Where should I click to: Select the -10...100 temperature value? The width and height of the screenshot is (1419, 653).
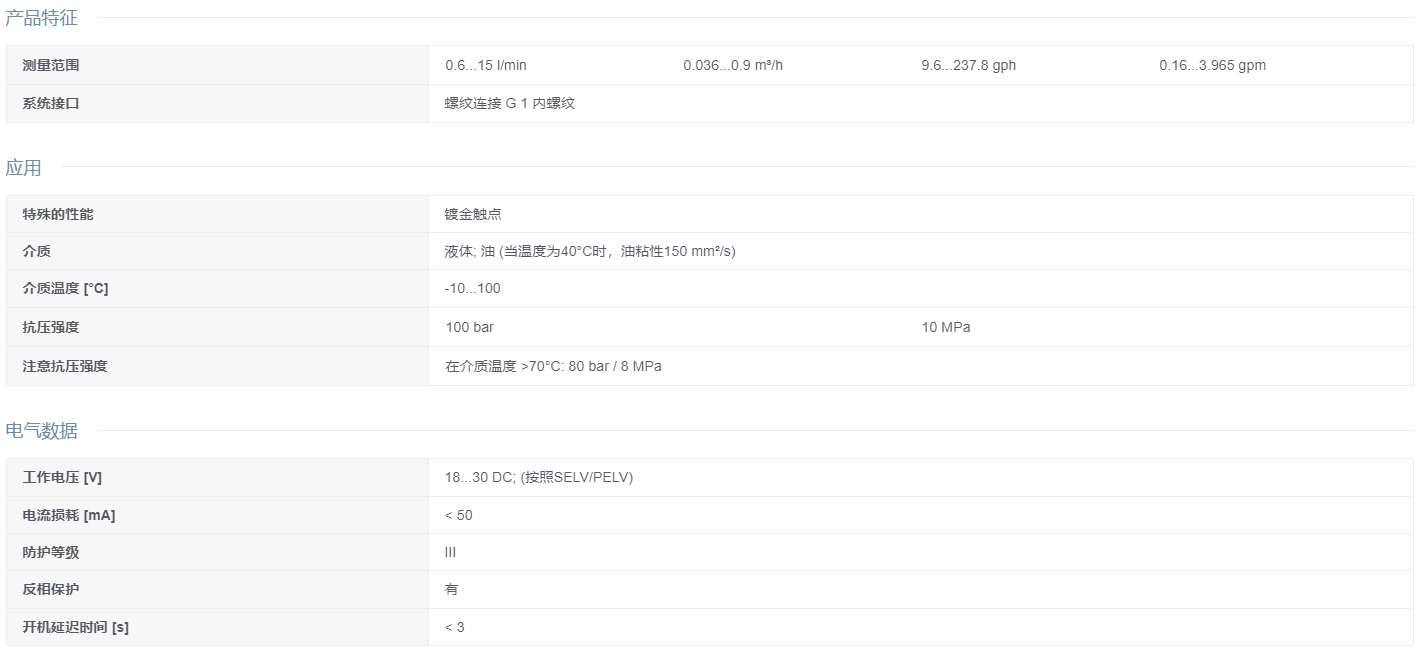[473, 288]
